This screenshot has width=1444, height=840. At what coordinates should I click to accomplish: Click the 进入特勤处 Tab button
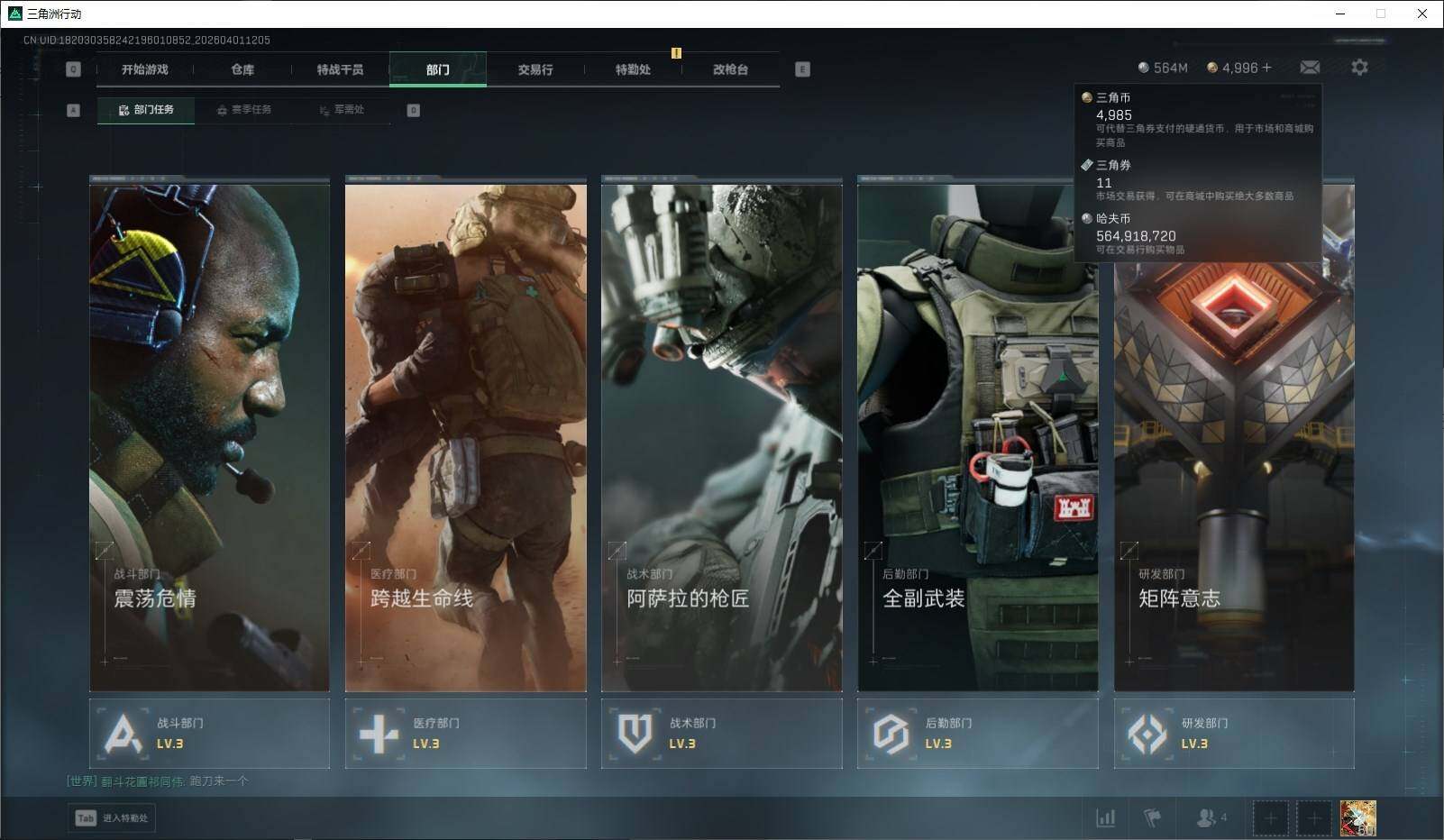click(x=112, y=817)
